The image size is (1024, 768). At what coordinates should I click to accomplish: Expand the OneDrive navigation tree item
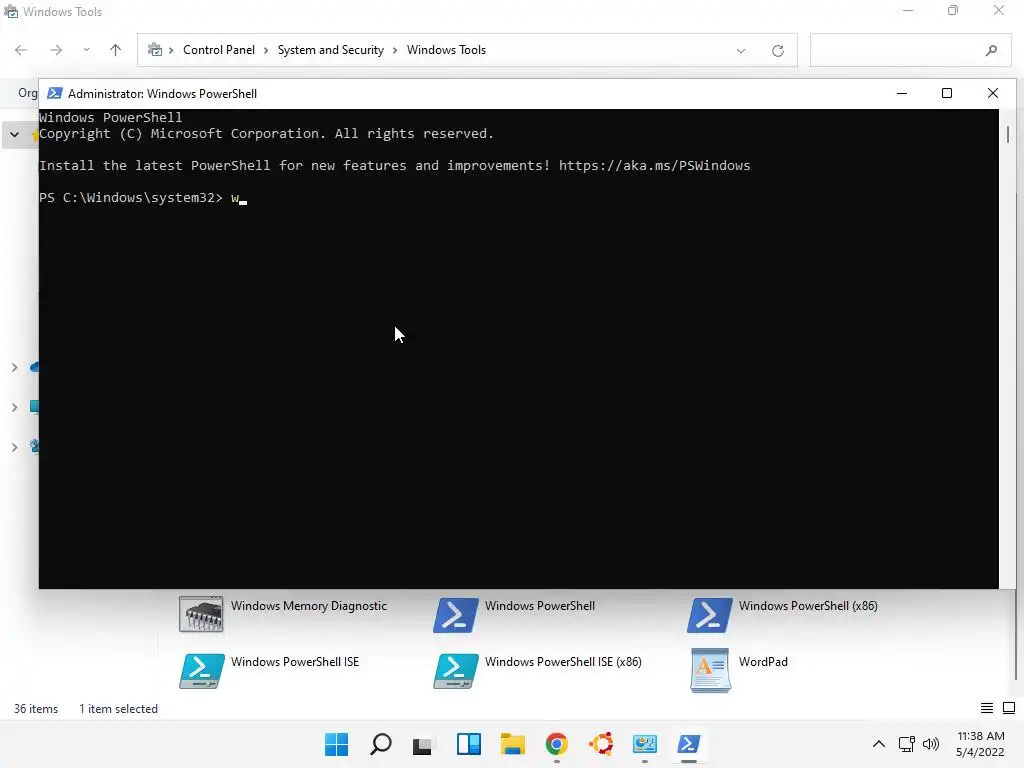[14, 368]
